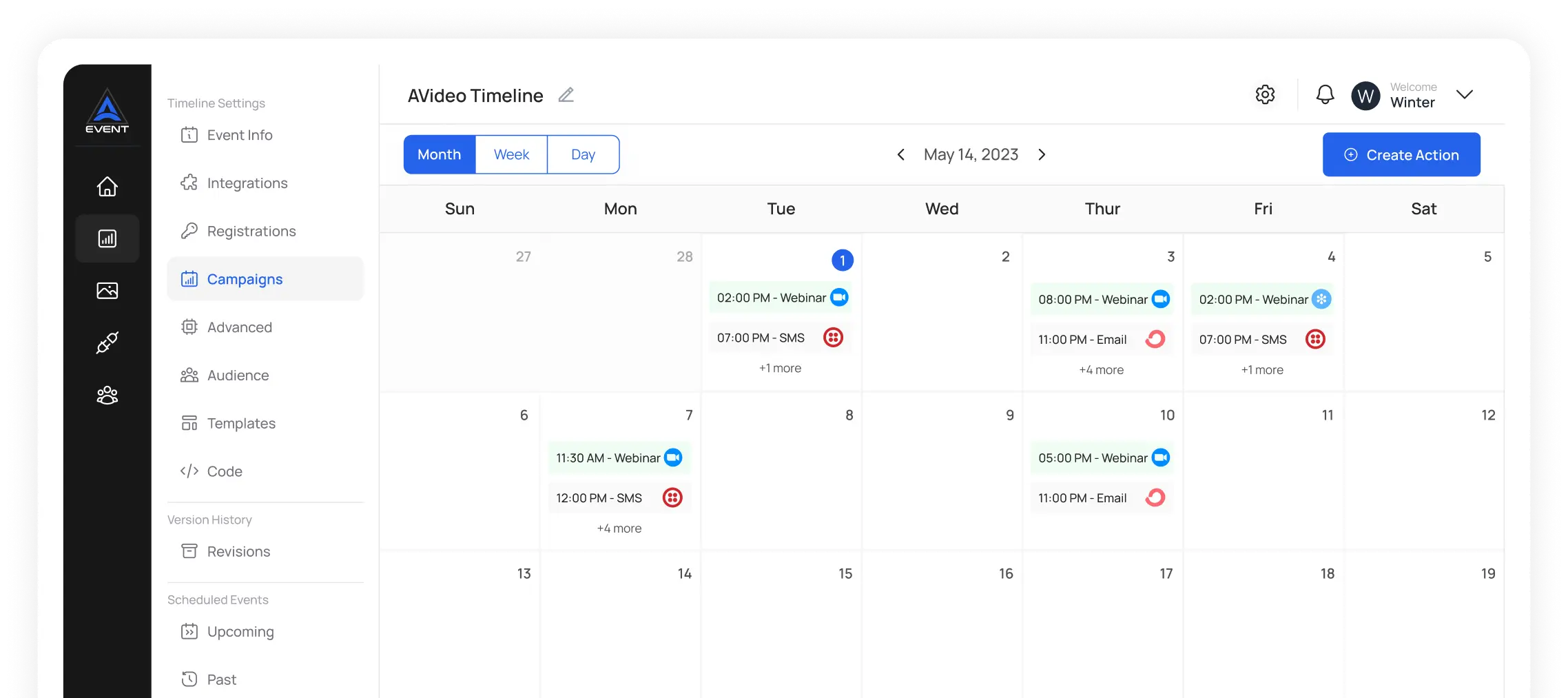The image size is (1568, 698).
Task: Advance to next month arrow
Action: (x=1042, y=154)
